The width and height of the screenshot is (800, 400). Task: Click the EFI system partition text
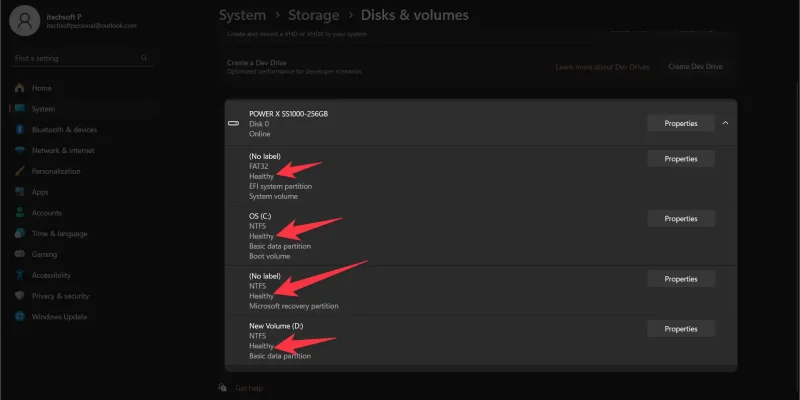tap(281, 186)
